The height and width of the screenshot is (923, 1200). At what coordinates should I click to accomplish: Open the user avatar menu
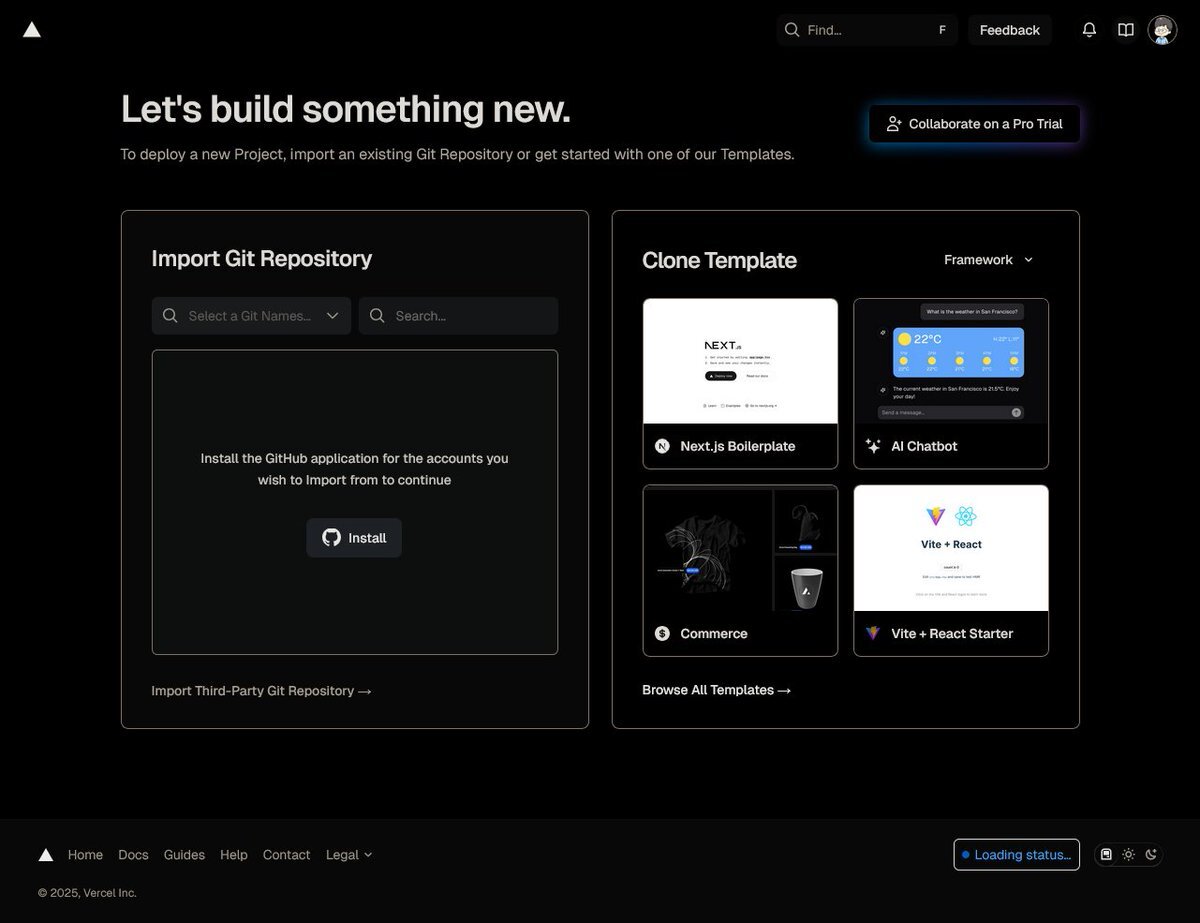1162,30
